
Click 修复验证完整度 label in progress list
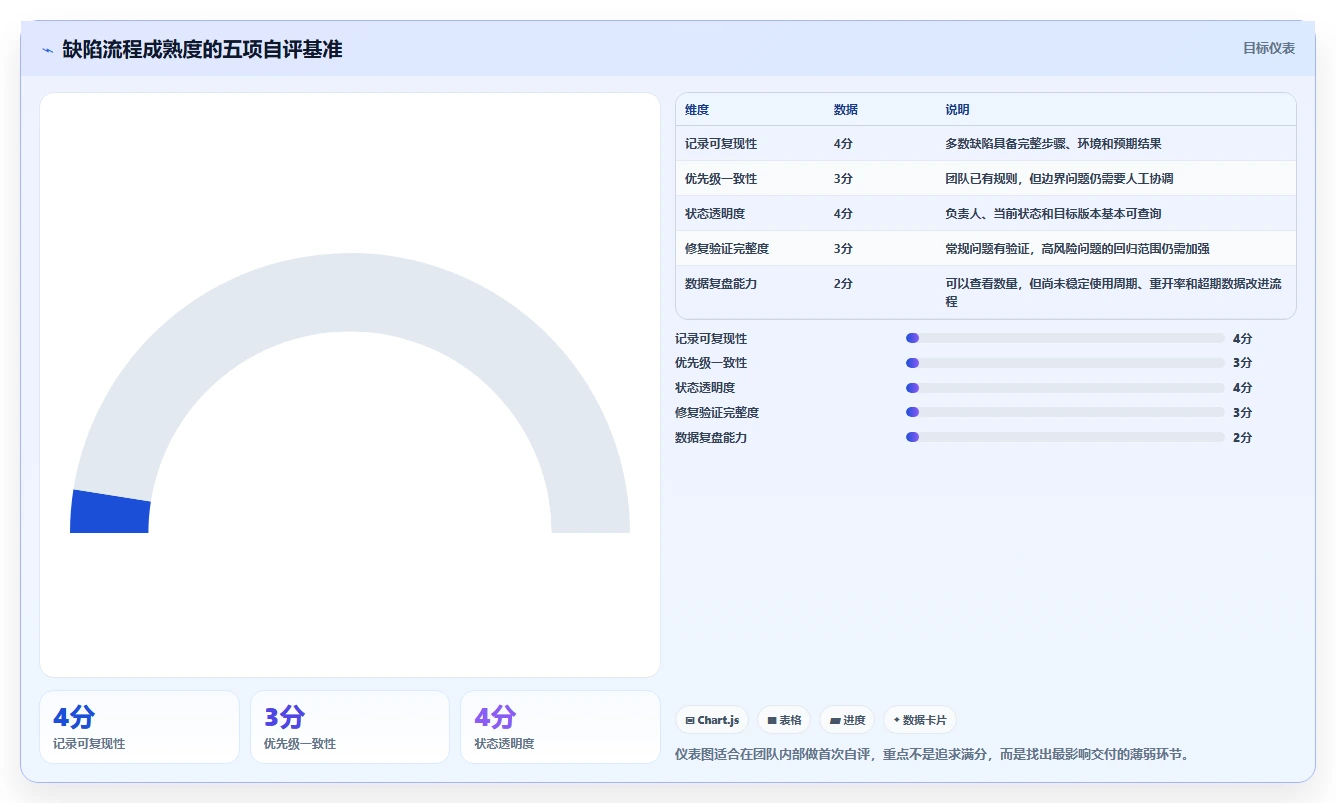[x=717, y=413]
